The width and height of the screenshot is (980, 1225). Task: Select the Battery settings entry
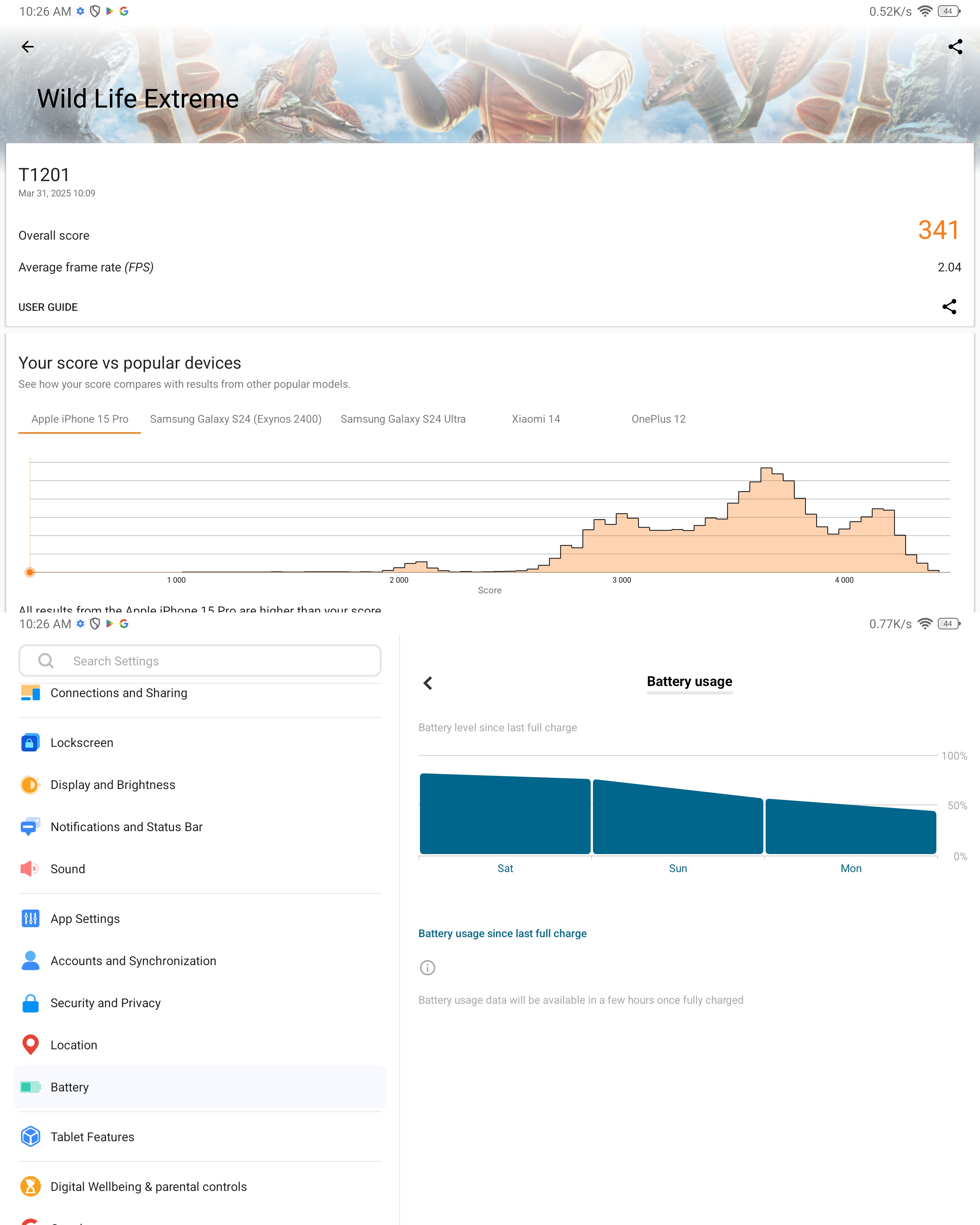point(200,1087)
